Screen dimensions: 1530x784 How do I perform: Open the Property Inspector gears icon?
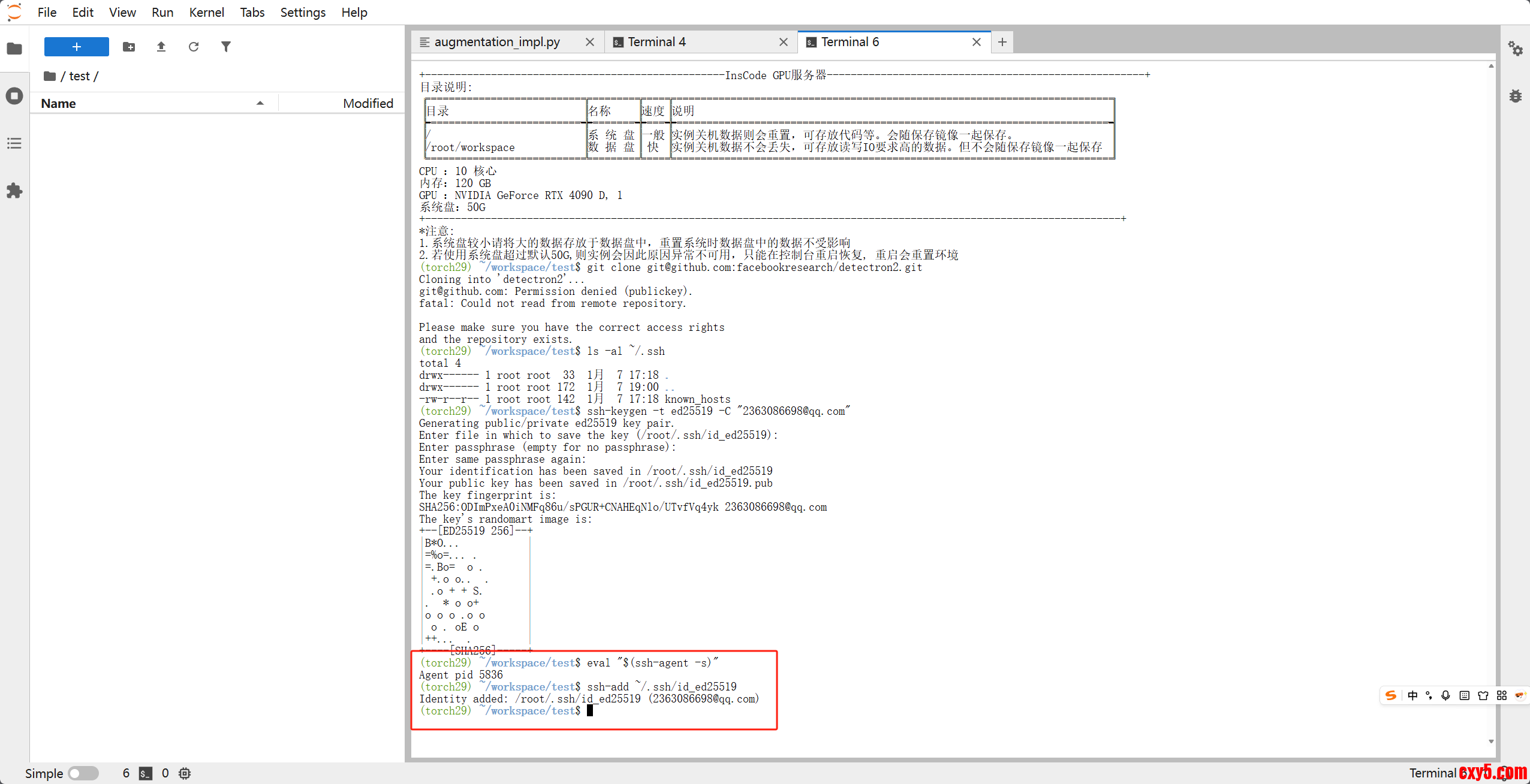[x=1515, y=49]
